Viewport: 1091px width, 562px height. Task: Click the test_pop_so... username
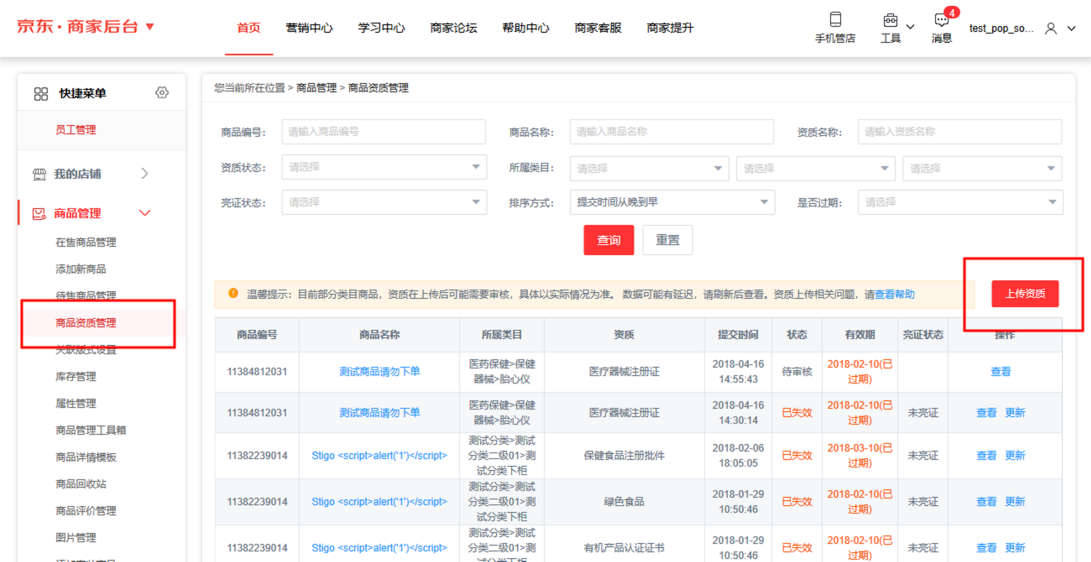pyautogui.click(x=1001, y=29)
